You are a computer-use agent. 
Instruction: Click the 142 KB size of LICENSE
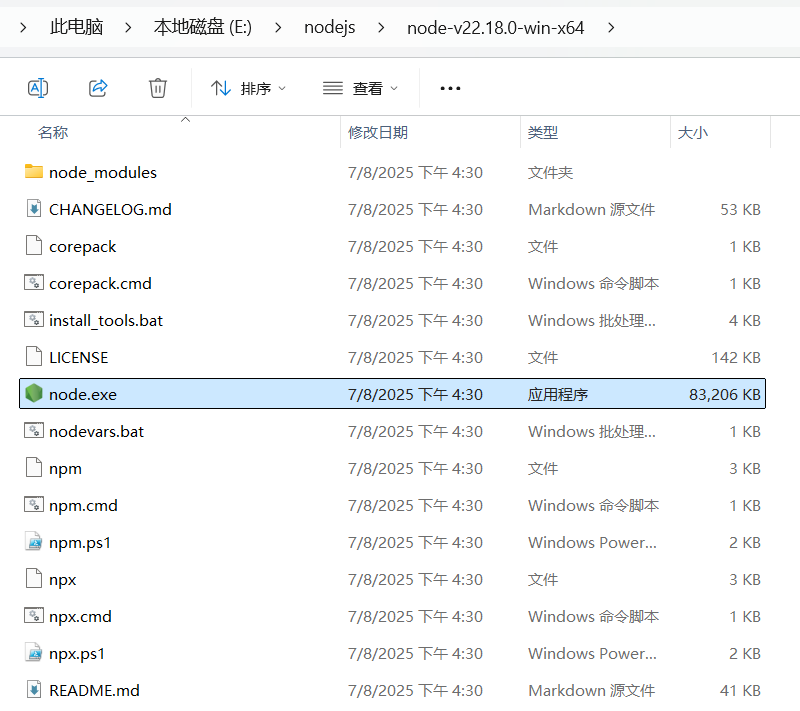pyautogui.click(x=736, y=357)
